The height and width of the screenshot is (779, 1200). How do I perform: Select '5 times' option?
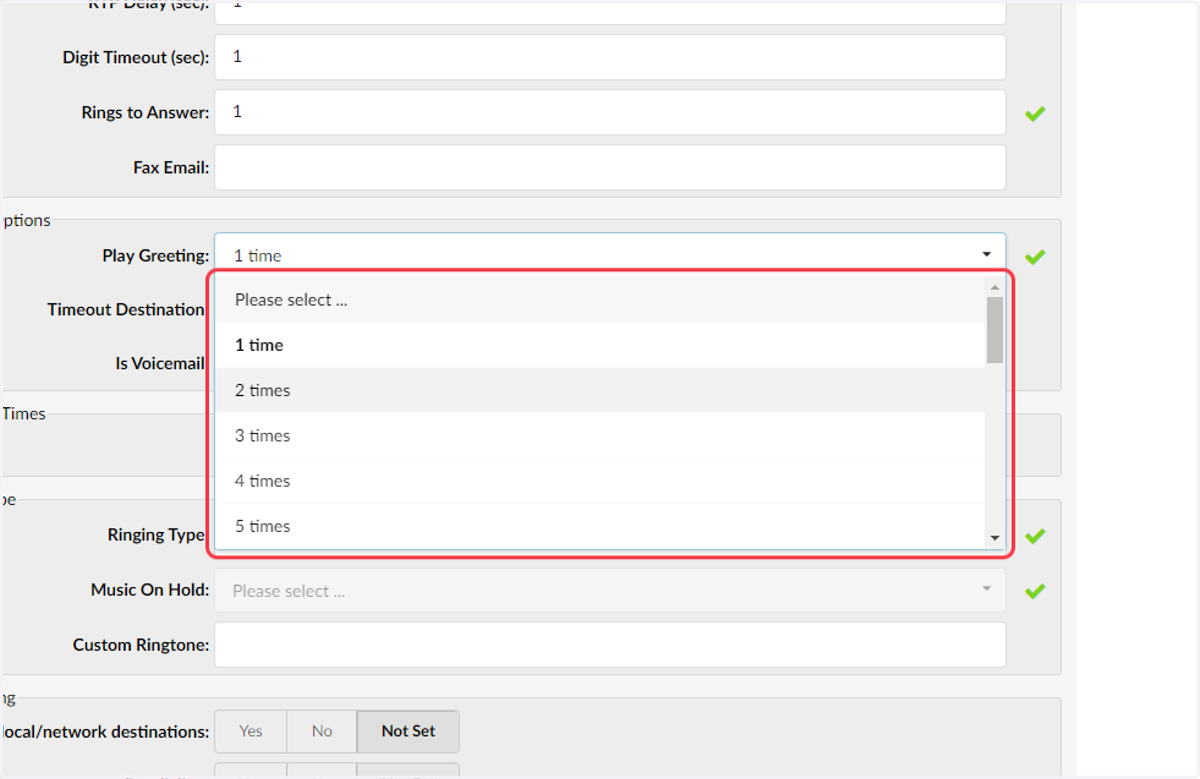click(600, 526)
